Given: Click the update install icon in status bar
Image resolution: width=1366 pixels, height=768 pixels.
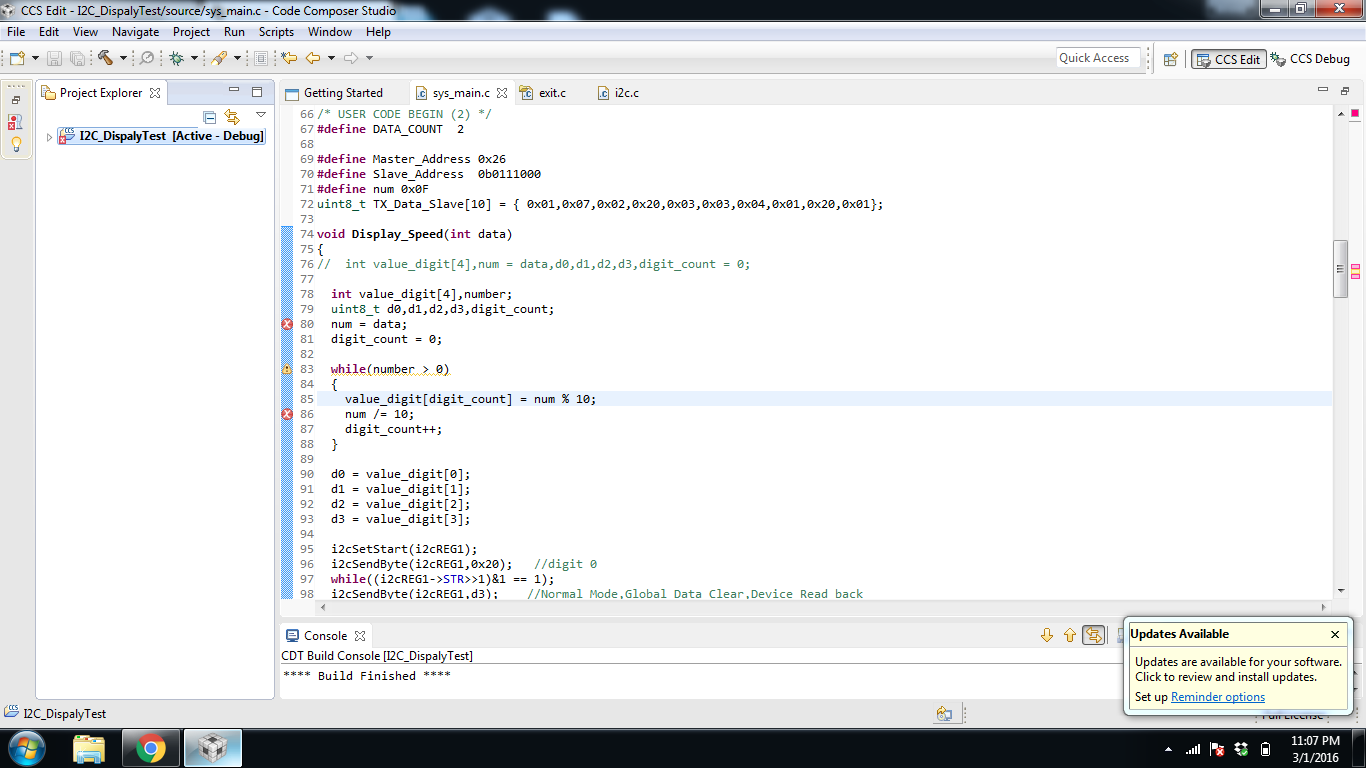Looking at the screenshot, I should click(x=944, y=713).
